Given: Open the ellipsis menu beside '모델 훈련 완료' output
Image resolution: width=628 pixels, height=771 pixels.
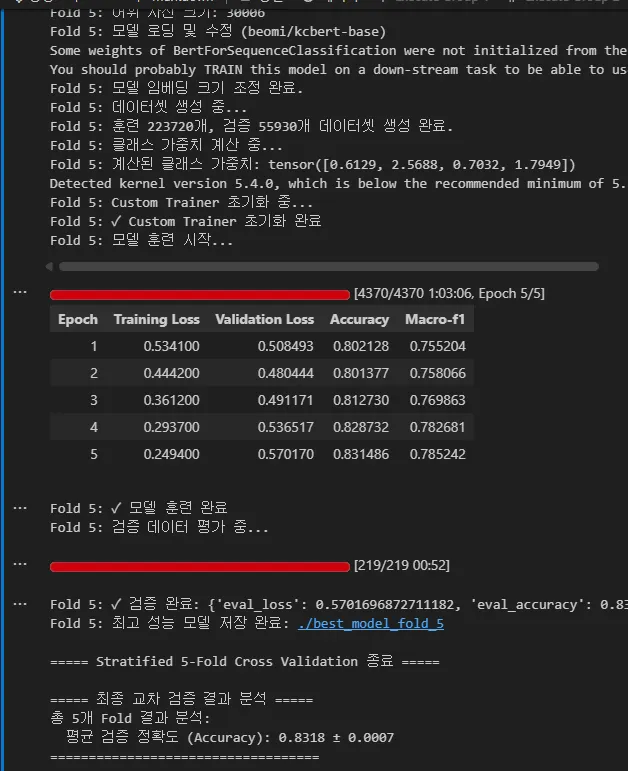Looking at the screenshot, I should pyautogui.click(x=20, y=507).
